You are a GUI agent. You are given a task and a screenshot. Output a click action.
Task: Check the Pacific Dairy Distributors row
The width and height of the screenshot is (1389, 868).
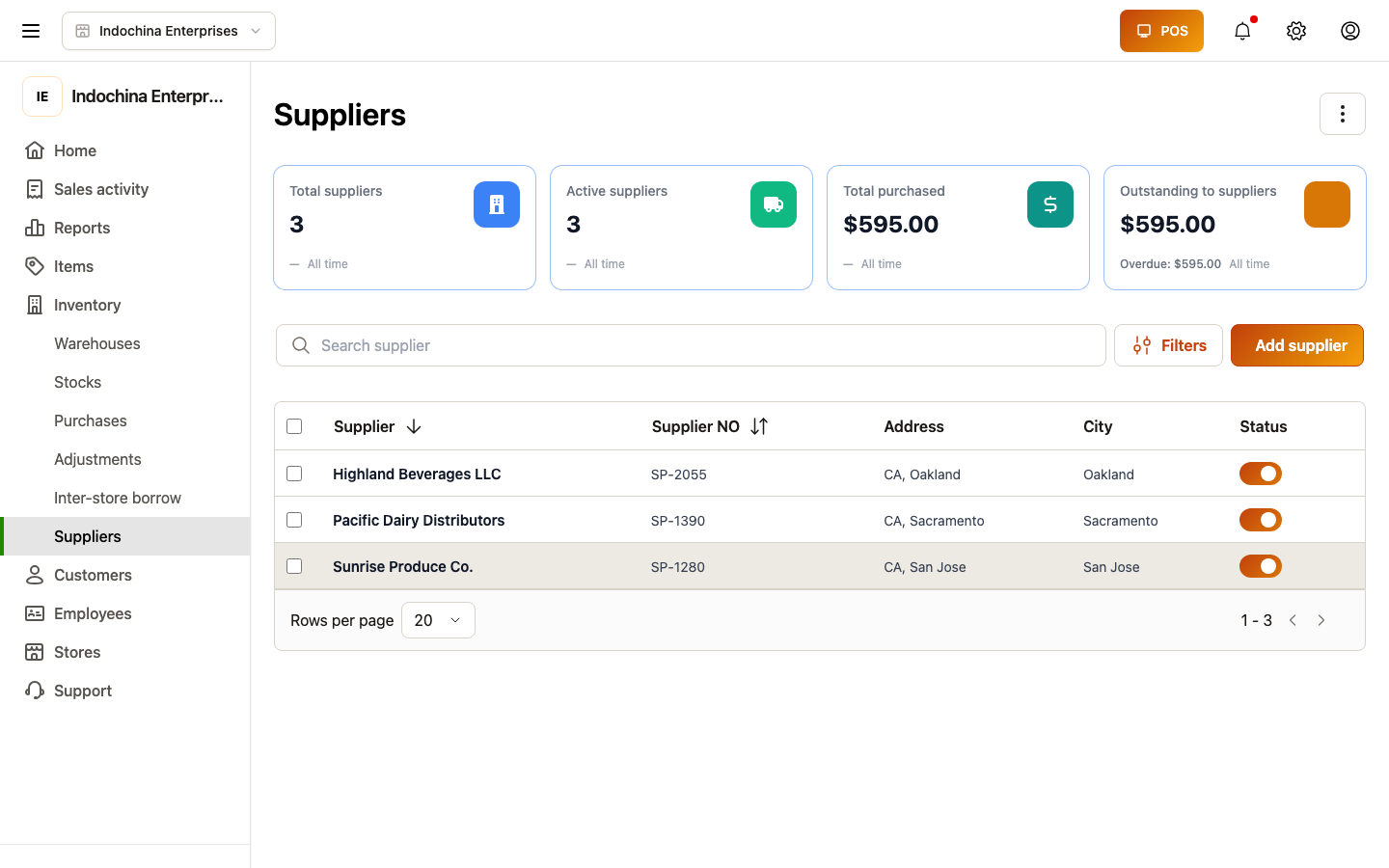[294, 520]
